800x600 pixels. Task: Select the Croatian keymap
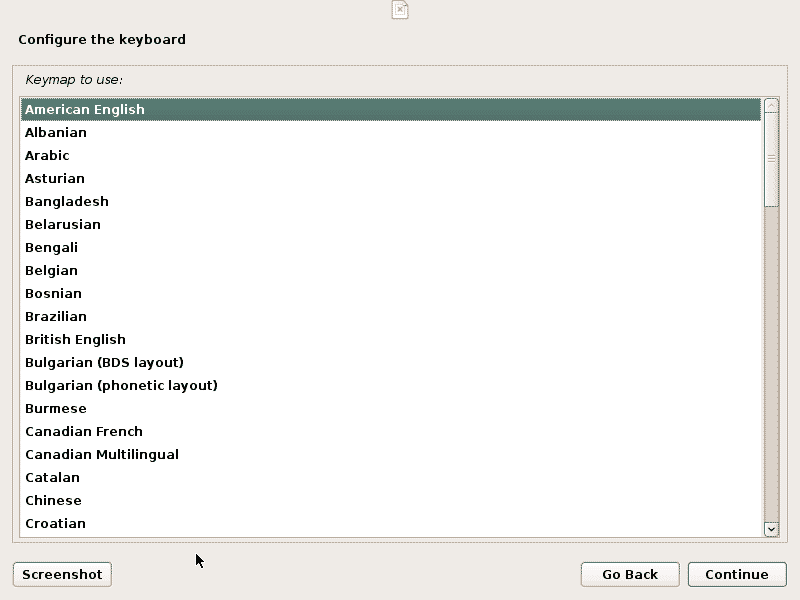pos(55,524)
